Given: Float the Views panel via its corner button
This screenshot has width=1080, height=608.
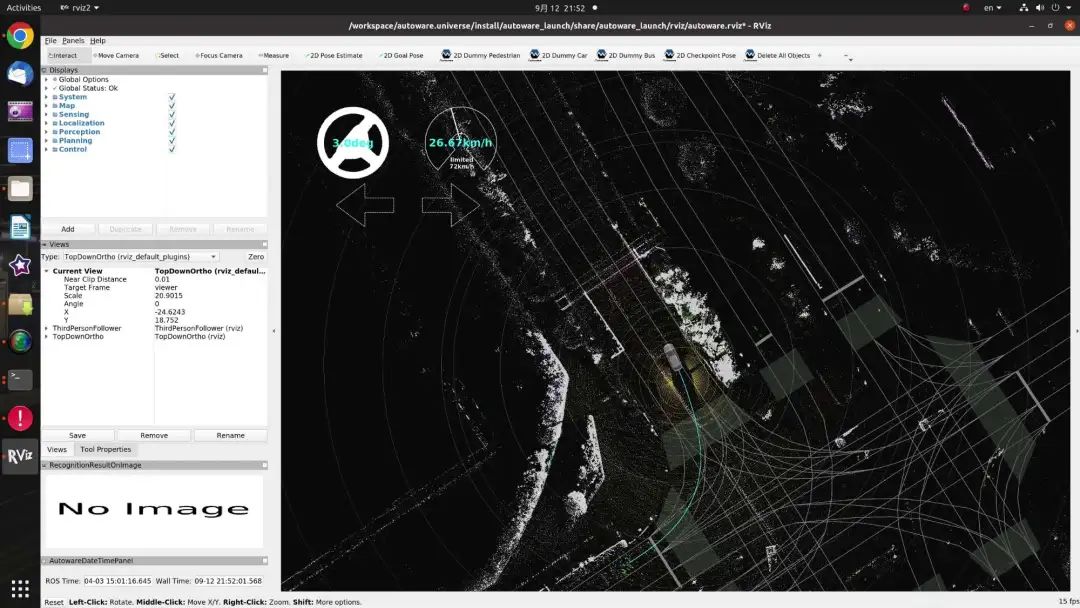Looking at the screenshot, I should (x=264, y=244).
